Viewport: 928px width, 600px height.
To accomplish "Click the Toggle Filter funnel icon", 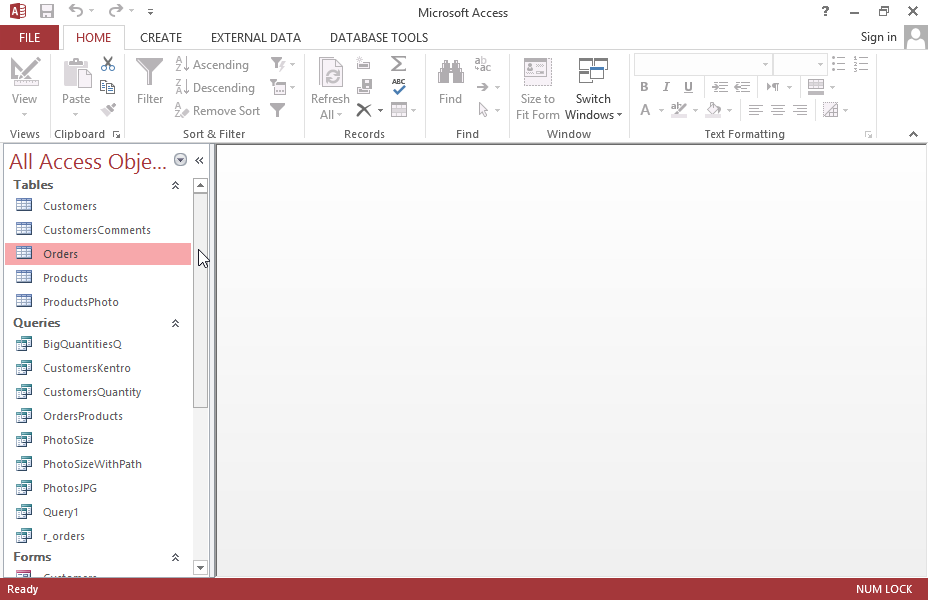I will pos(278,110).
